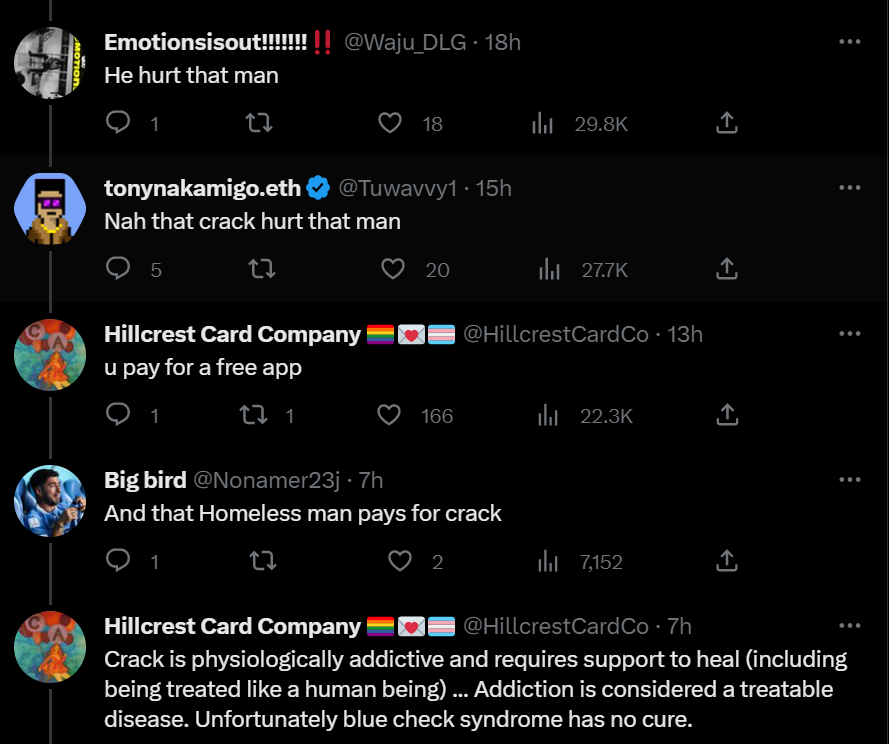Open more options menu on tonynakamigo.eth's tweet
The width and height of the screenshot is (889, 744).
(849, 188)
